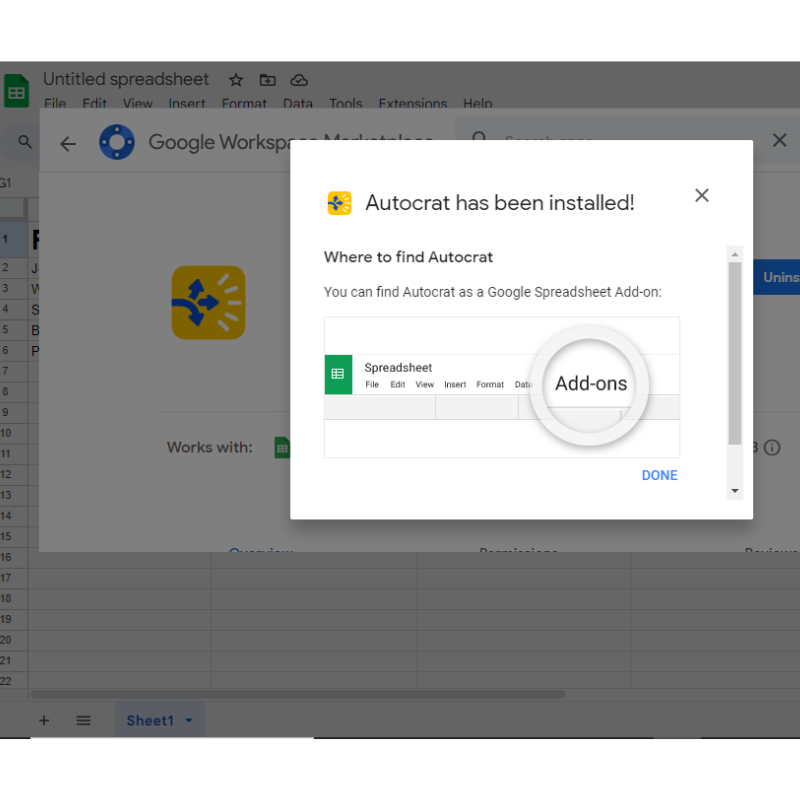Open the Tools menu
800x800 pixels.
pos(345,103)
